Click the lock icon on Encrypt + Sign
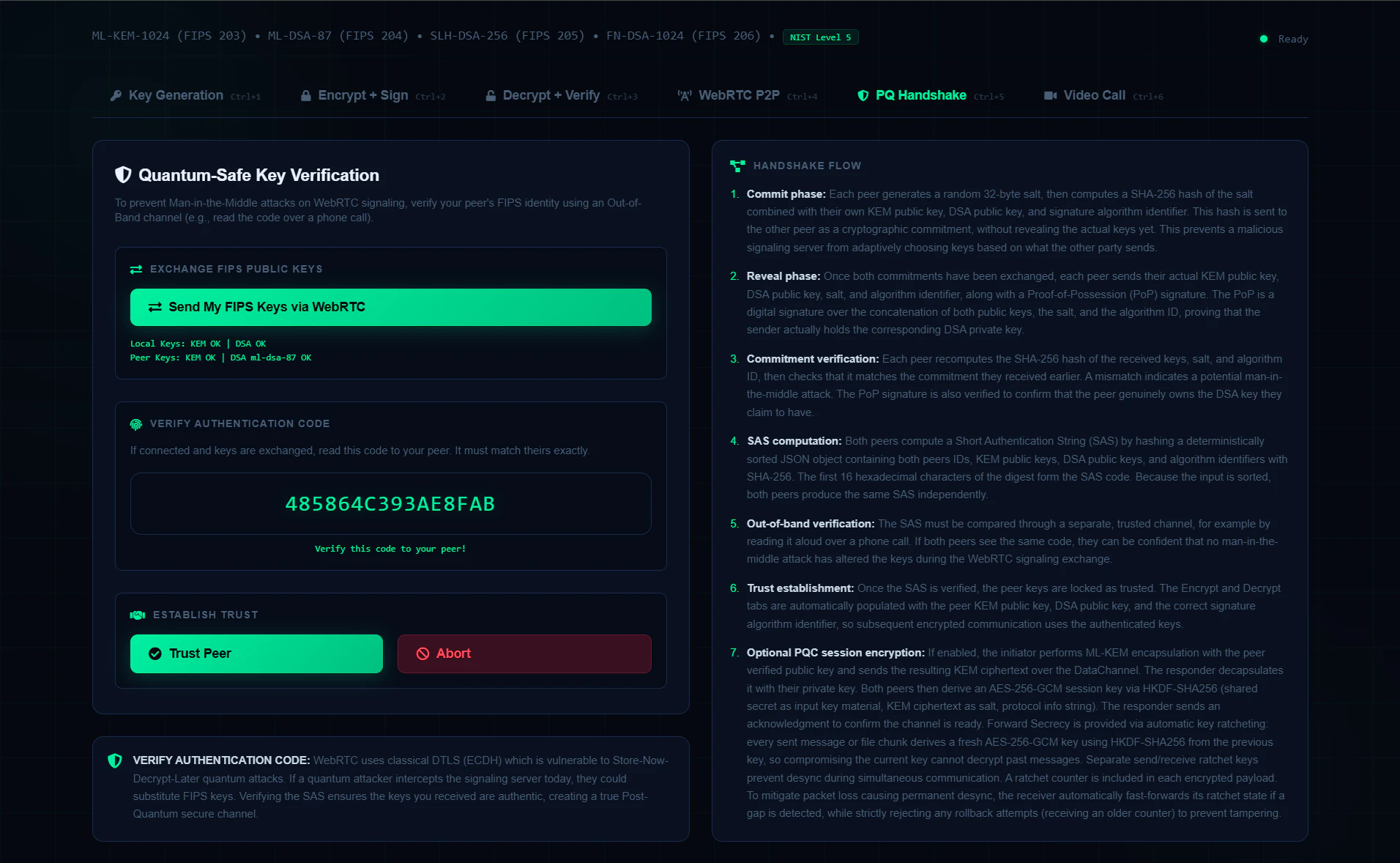Viewport: 1400px width, 863px height. click(306, 95)
